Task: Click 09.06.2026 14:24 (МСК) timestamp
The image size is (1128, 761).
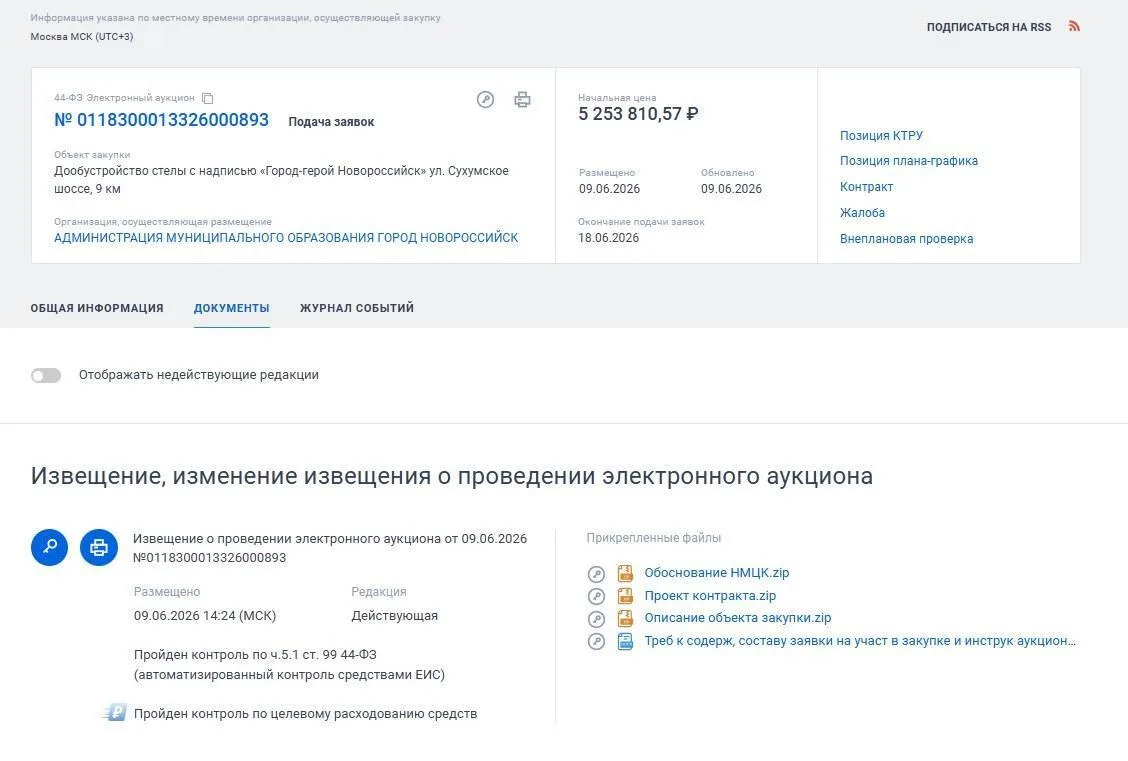Action: click(x=205, y=616)
